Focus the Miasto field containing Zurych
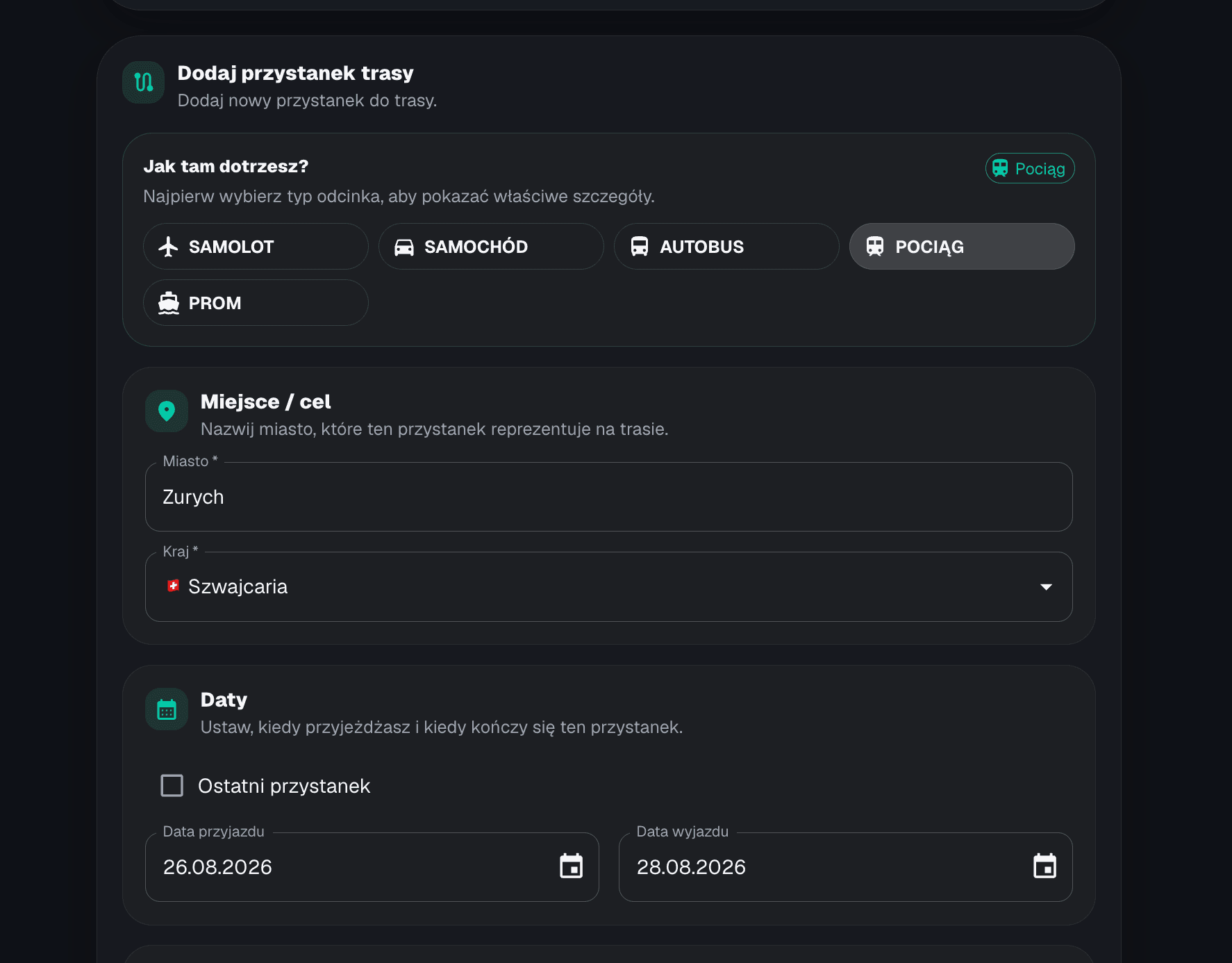Viewport: 1232px width, 963px height. coord(609,497)
